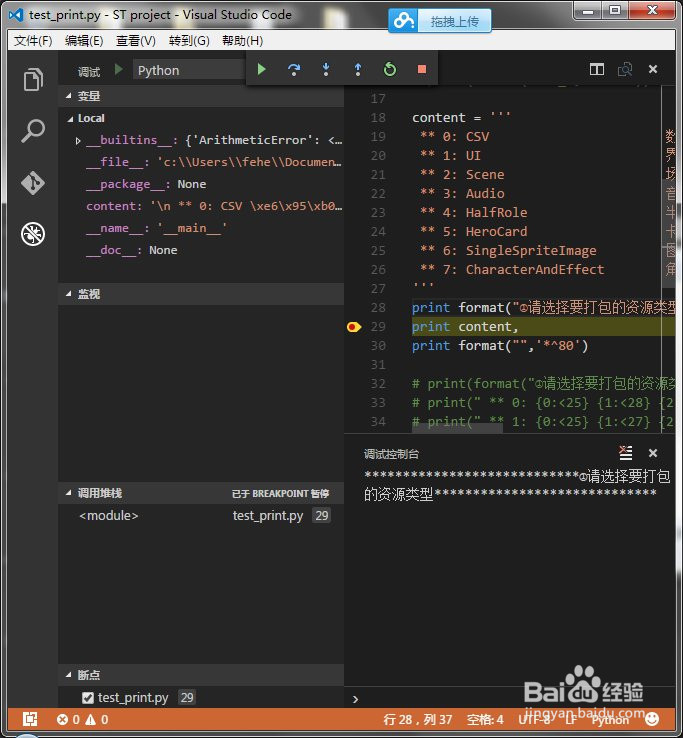683x738 pixels.
Task: Click the line '** 7: CharacterAndEffect'
Action: pyautogui.click(x=512, y=270)
